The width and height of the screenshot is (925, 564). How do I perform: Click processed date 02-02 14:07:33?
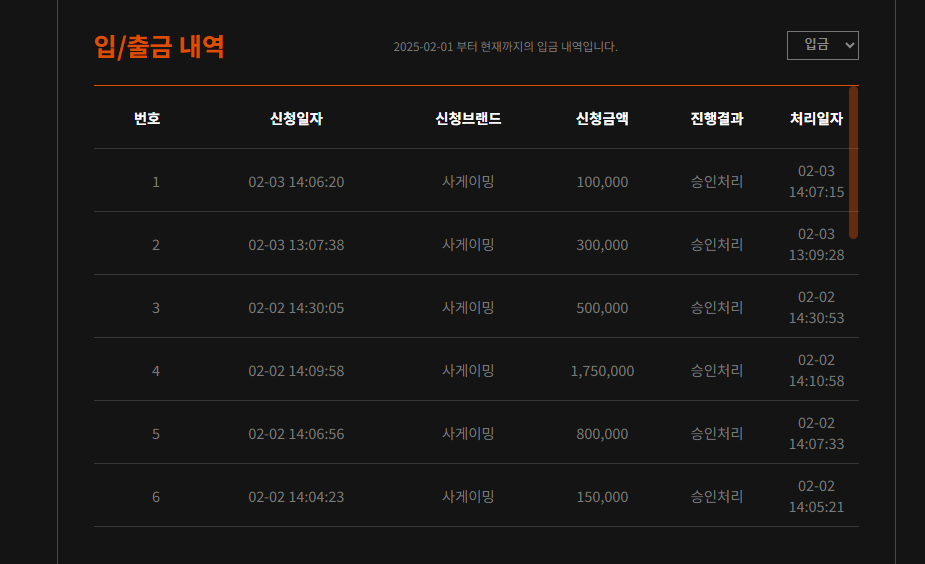816,434
